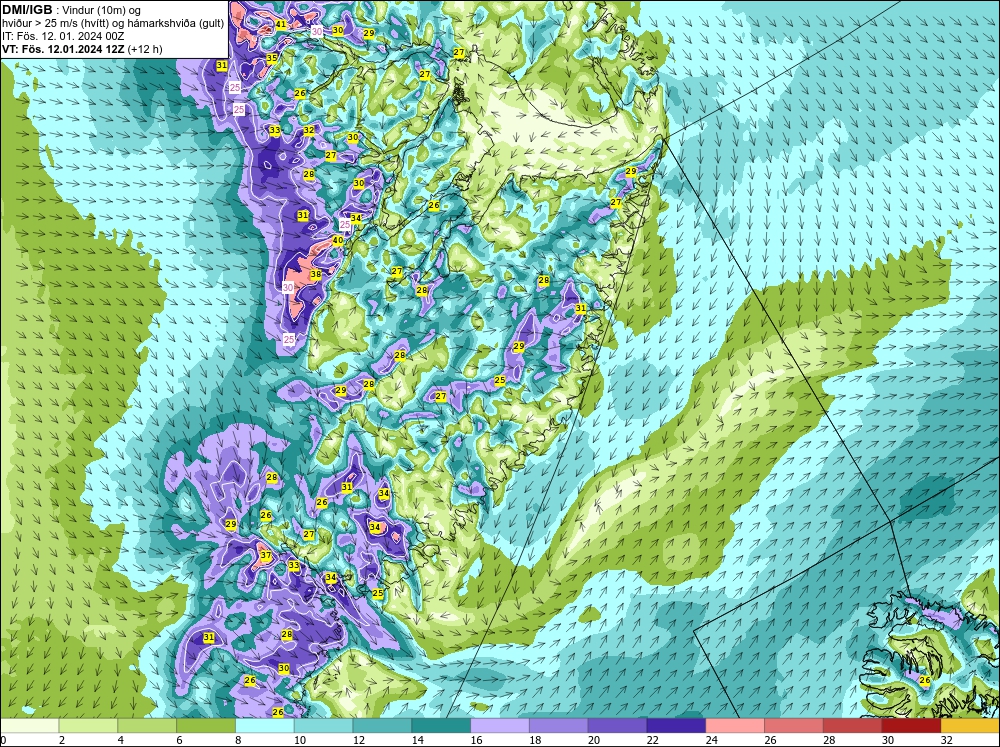Image resolution: width=1000 pixels, height=747 pixels.
Task: Select the red 28–30 m/s legend swatch
Action: (x=853, y=726)
